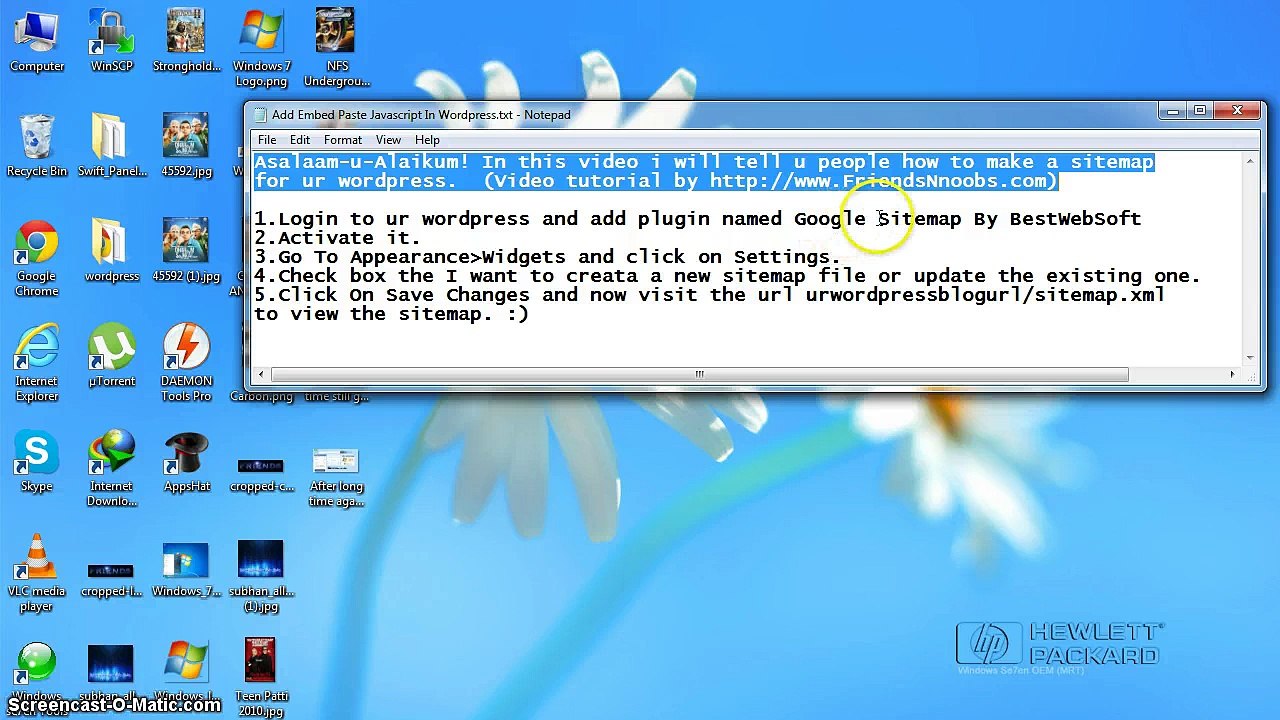Launch the µTorrent shortcut
The width and height of the screenshot is (1280, 720).
click(x=111, y=355)
